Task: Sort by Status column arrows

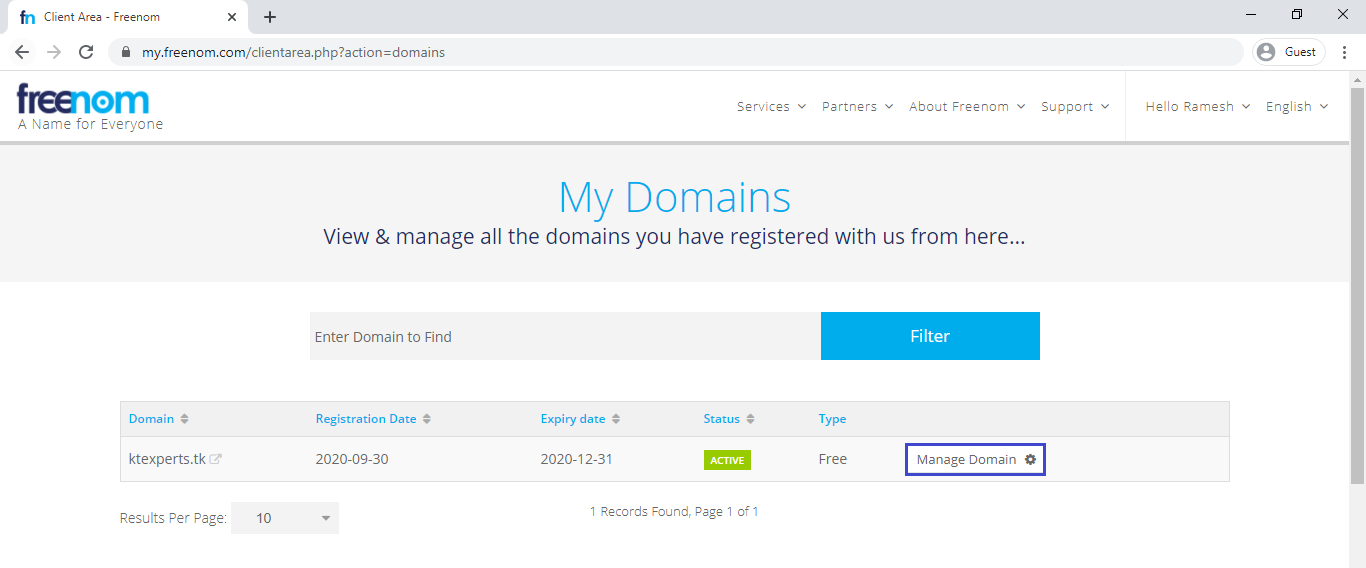Action: 750,419
